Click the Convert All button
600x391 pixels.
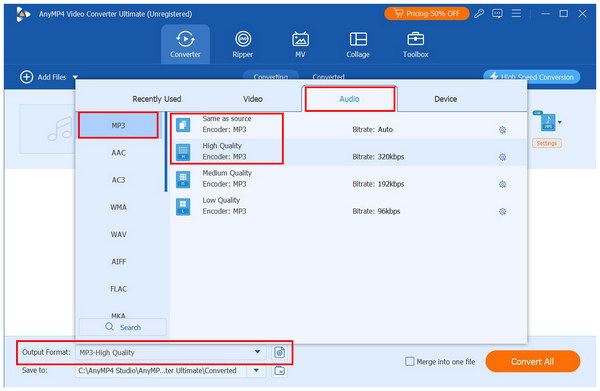point(533,362)
